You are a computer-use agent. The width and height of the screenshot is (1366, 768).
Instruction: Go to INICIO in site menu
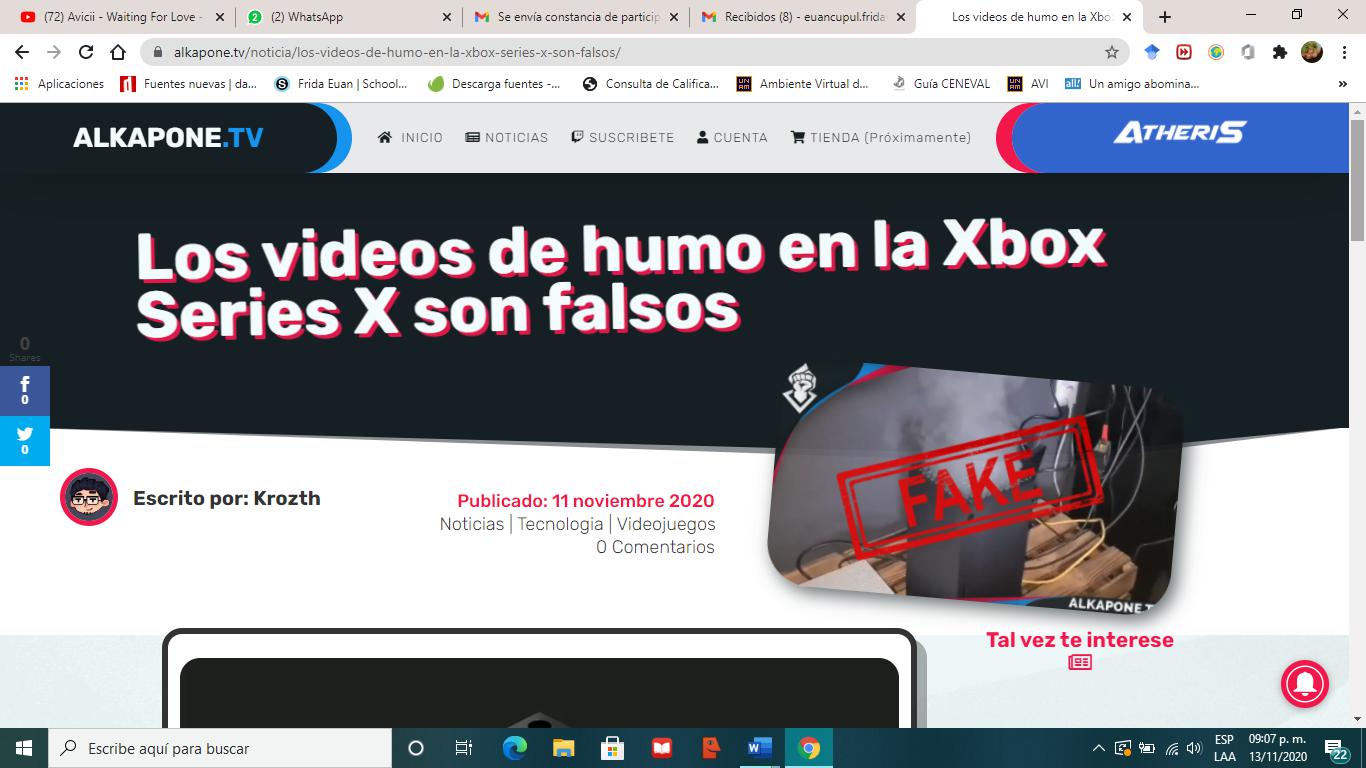pyautogui.click(x=410, y=138)
